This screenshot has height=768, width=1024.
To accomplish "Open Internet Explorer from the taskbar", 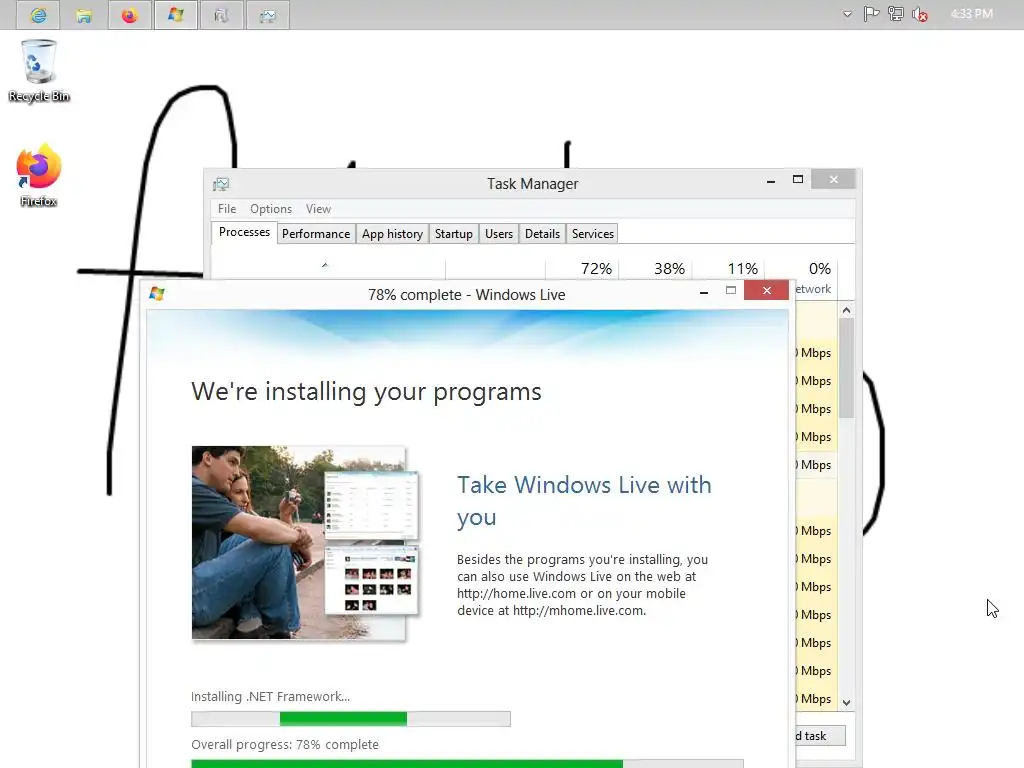I will point(38,14).
